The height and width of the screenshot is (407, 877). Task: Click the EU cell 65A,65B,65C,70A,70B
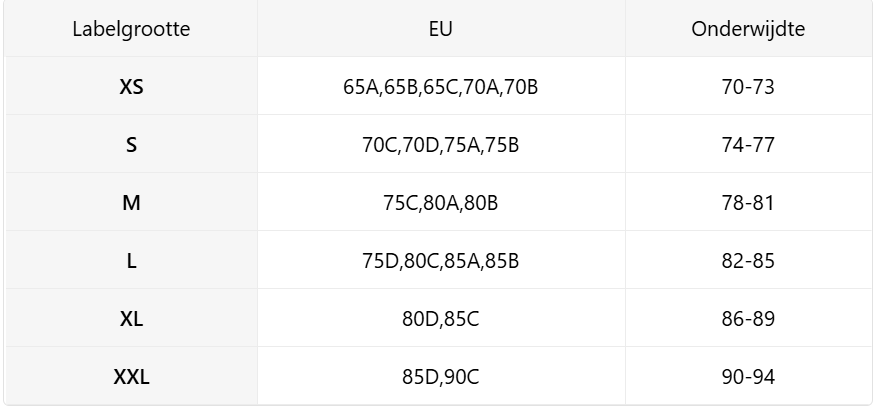pyautogui.click(x=441, y=87)
